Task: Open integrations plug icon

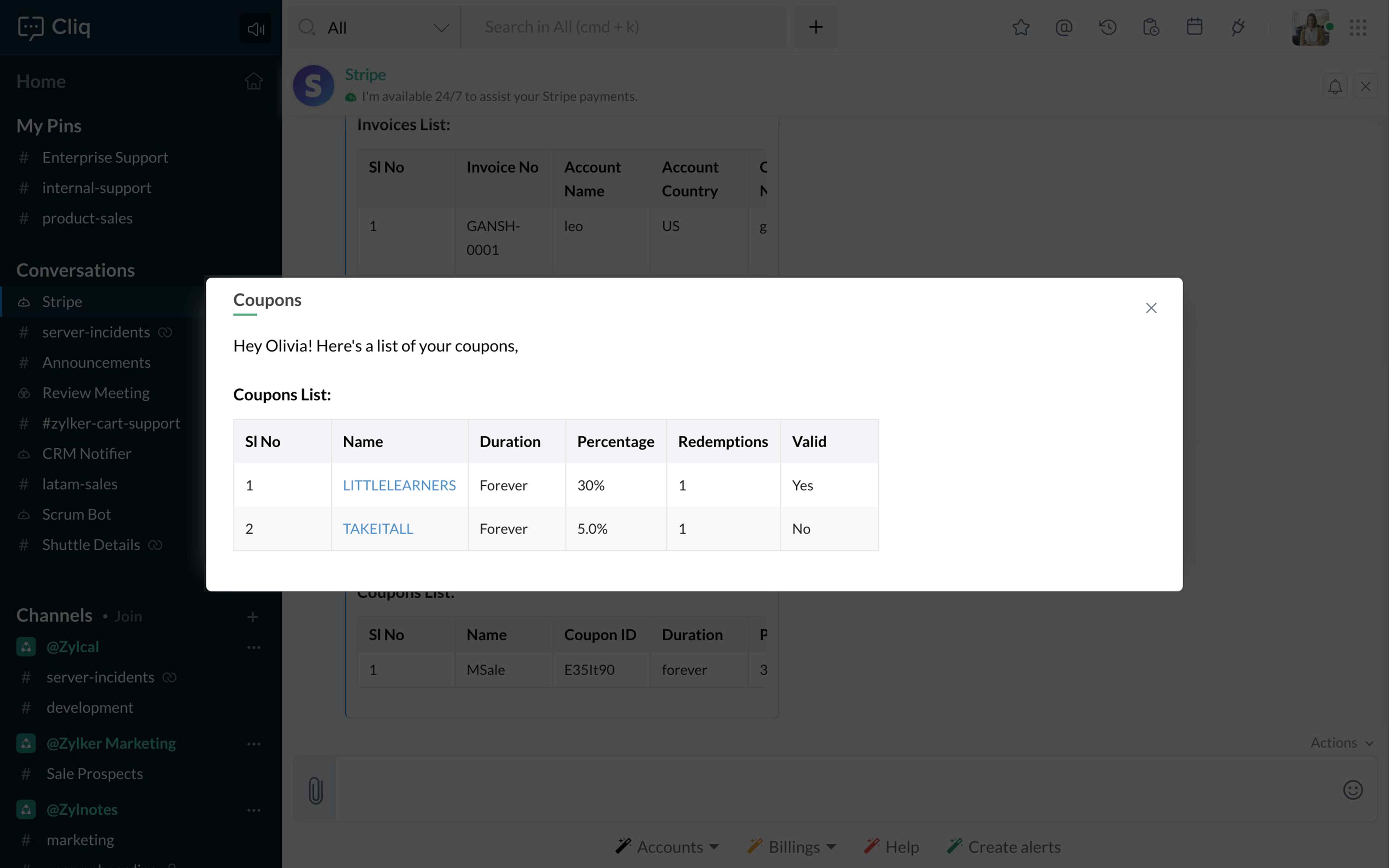Action: [1238, 27]
